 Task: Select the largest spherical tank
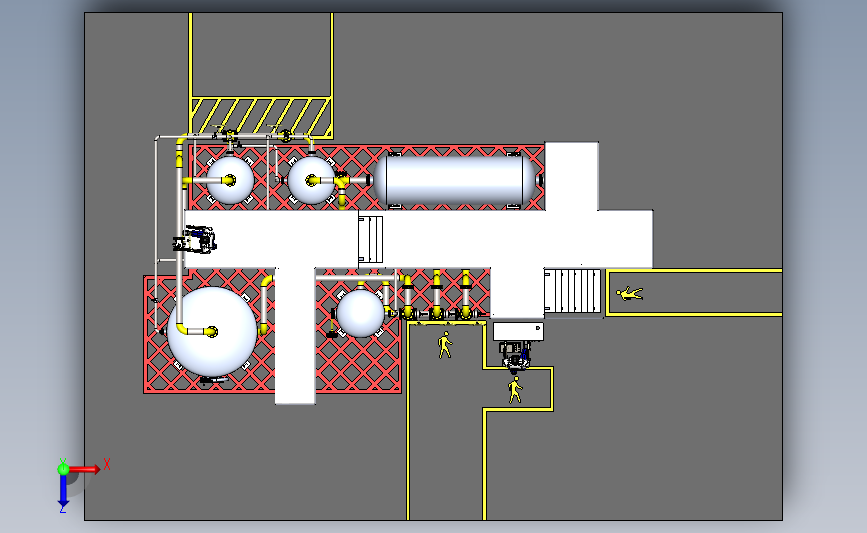click(212, 332)
